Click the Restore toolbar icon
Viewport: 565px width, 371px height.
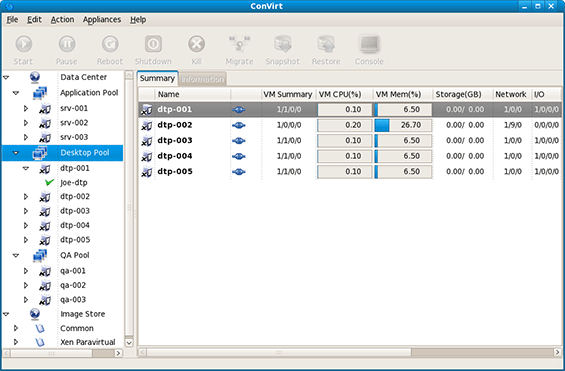click(x=326, y=44)
